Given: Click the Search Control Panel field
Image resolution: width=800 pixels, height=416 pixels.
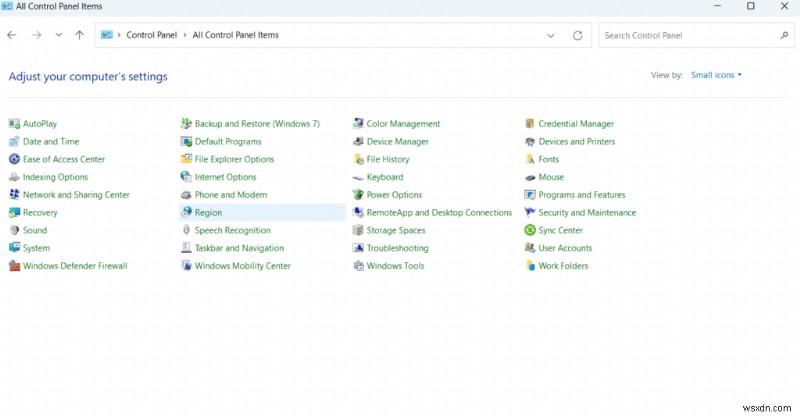Looking at the screenshot, I should [x=688, y=35].
